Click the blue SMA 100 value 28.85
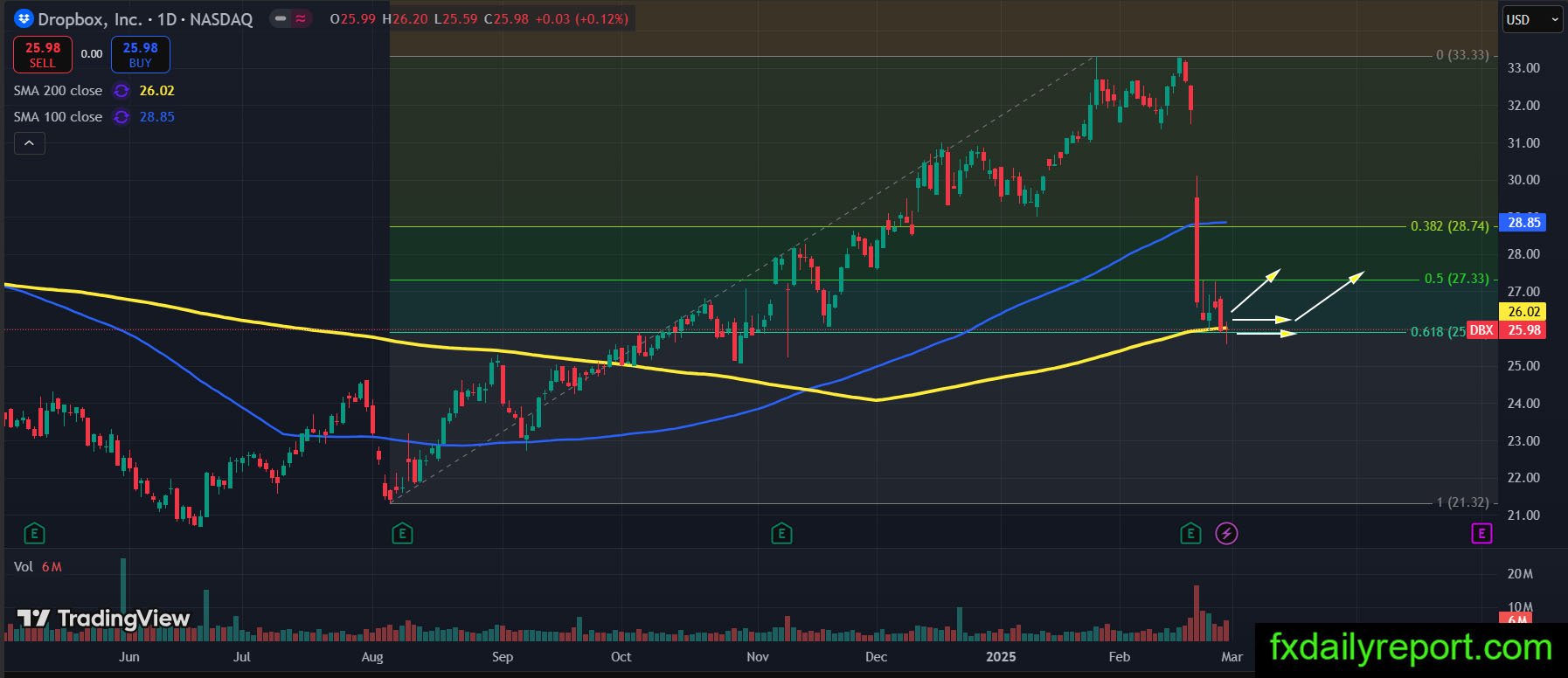 point(157,117)
